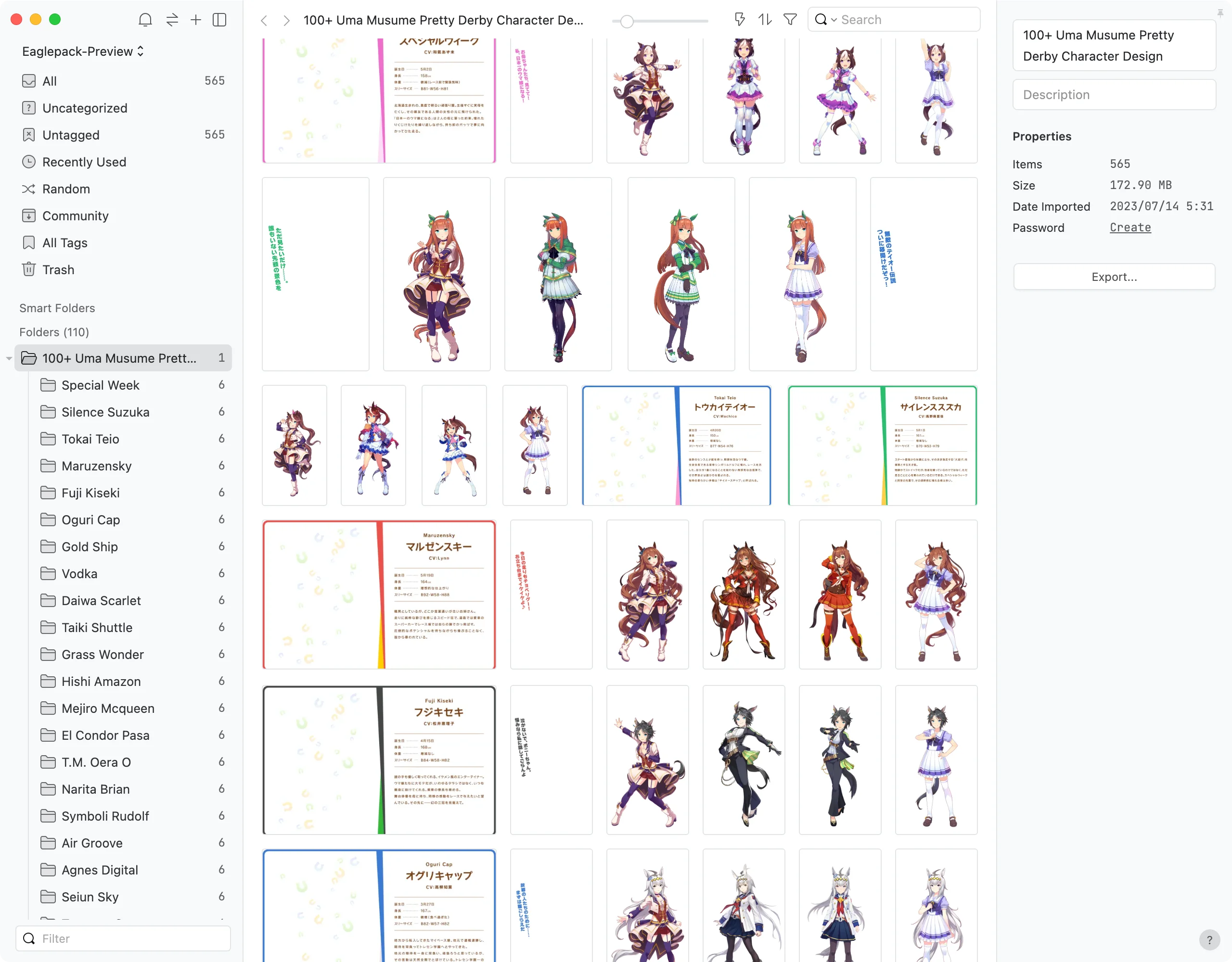Open the search magnifier options dropdown
1232x962 pixels.
point(825,20)
